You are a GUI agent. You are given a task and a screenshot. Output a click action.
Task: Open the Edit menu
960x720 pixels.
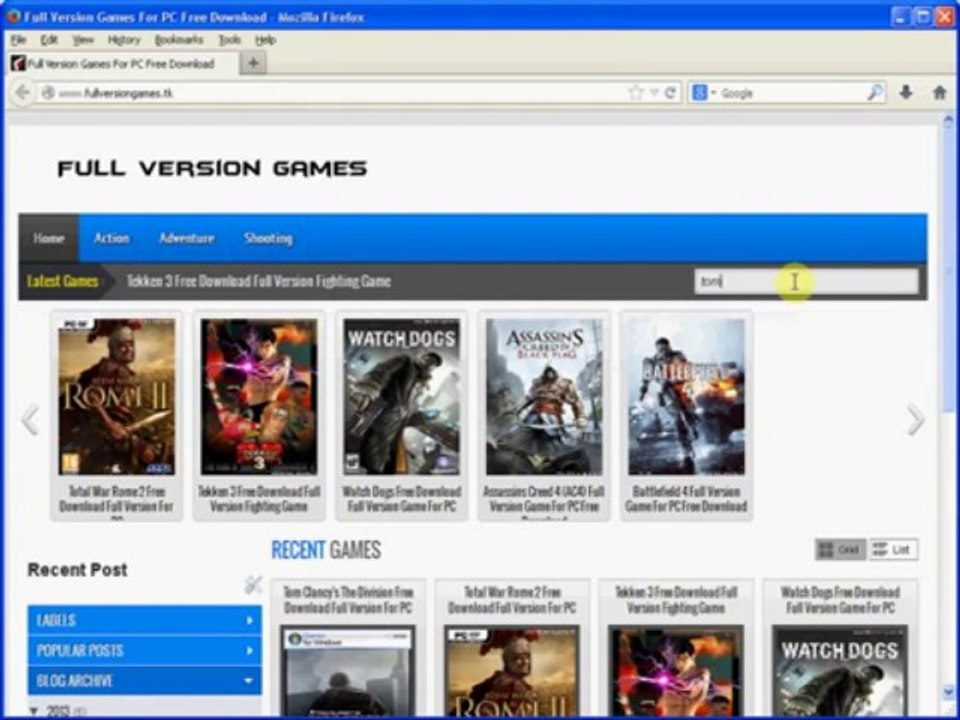[x=49, y=40]
